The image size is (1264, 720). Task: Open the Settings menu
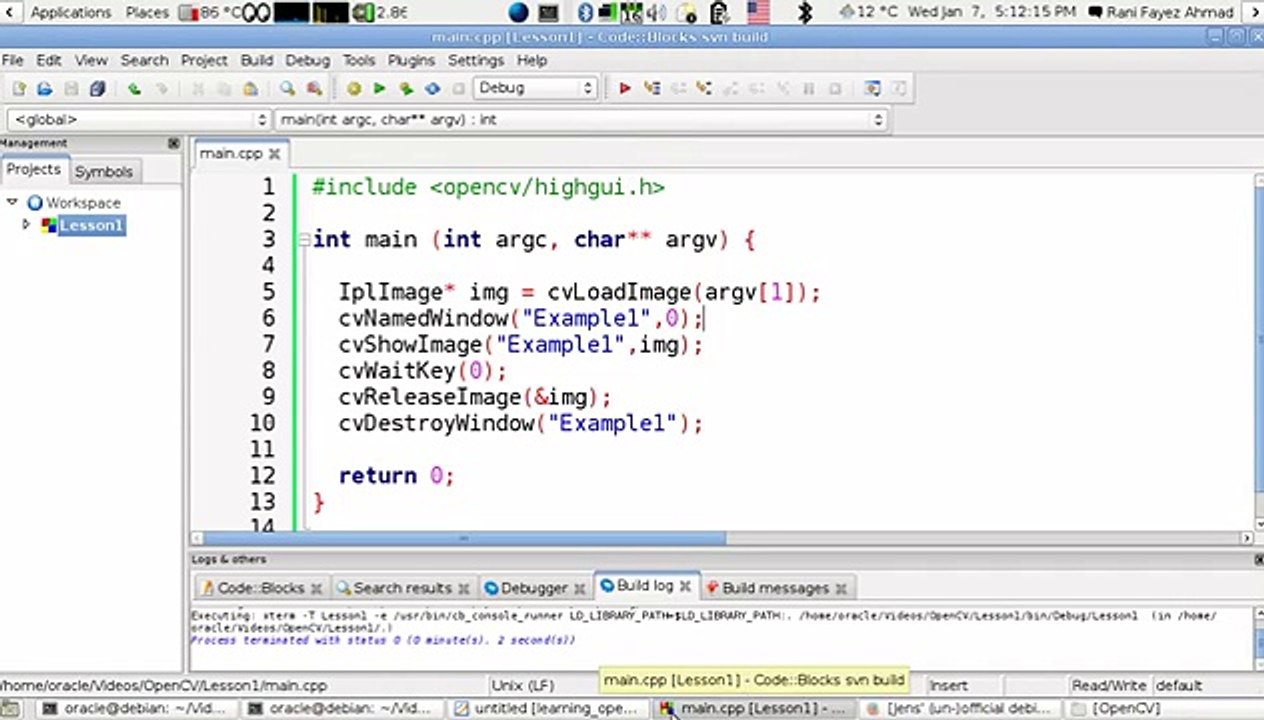pos(476,60)
